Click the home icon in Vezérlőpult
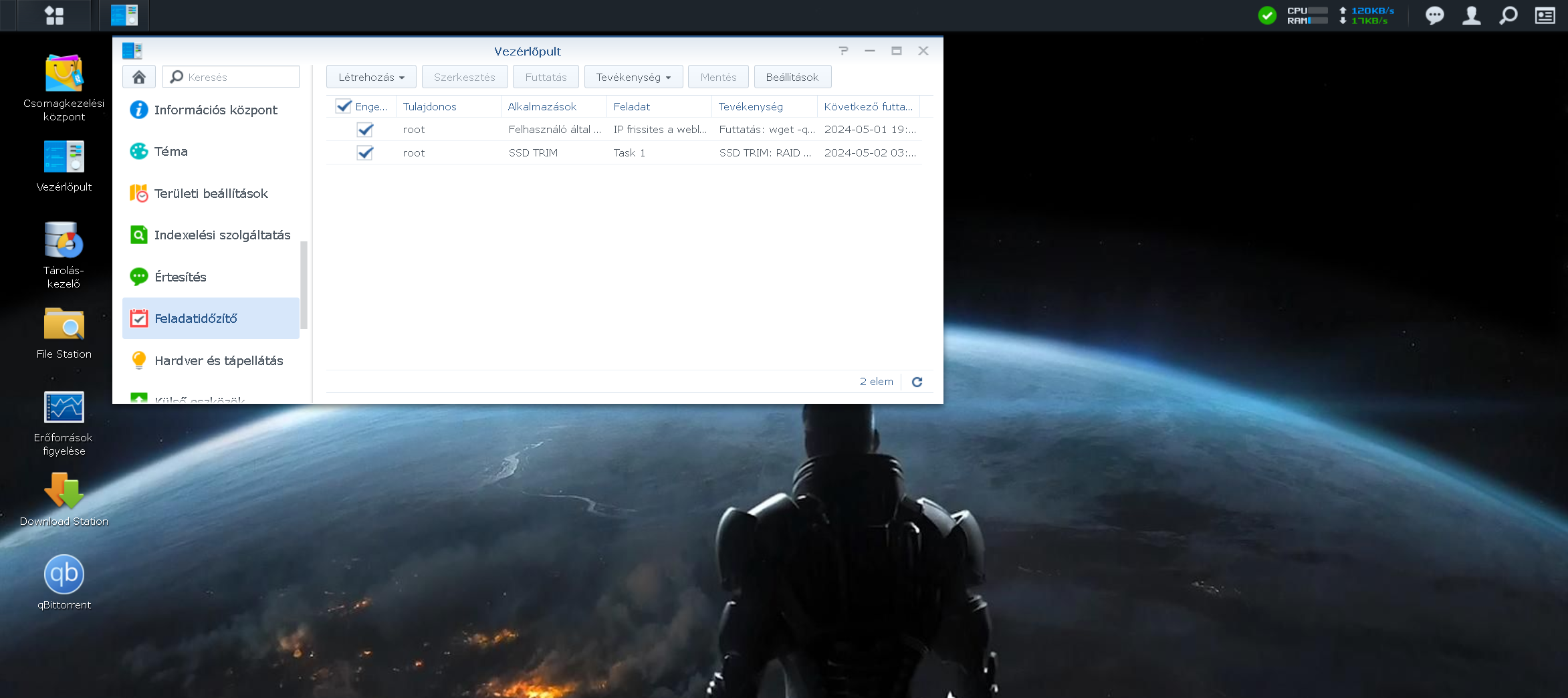This screenshot has height=698, width=1568. [x=139, y=77]
